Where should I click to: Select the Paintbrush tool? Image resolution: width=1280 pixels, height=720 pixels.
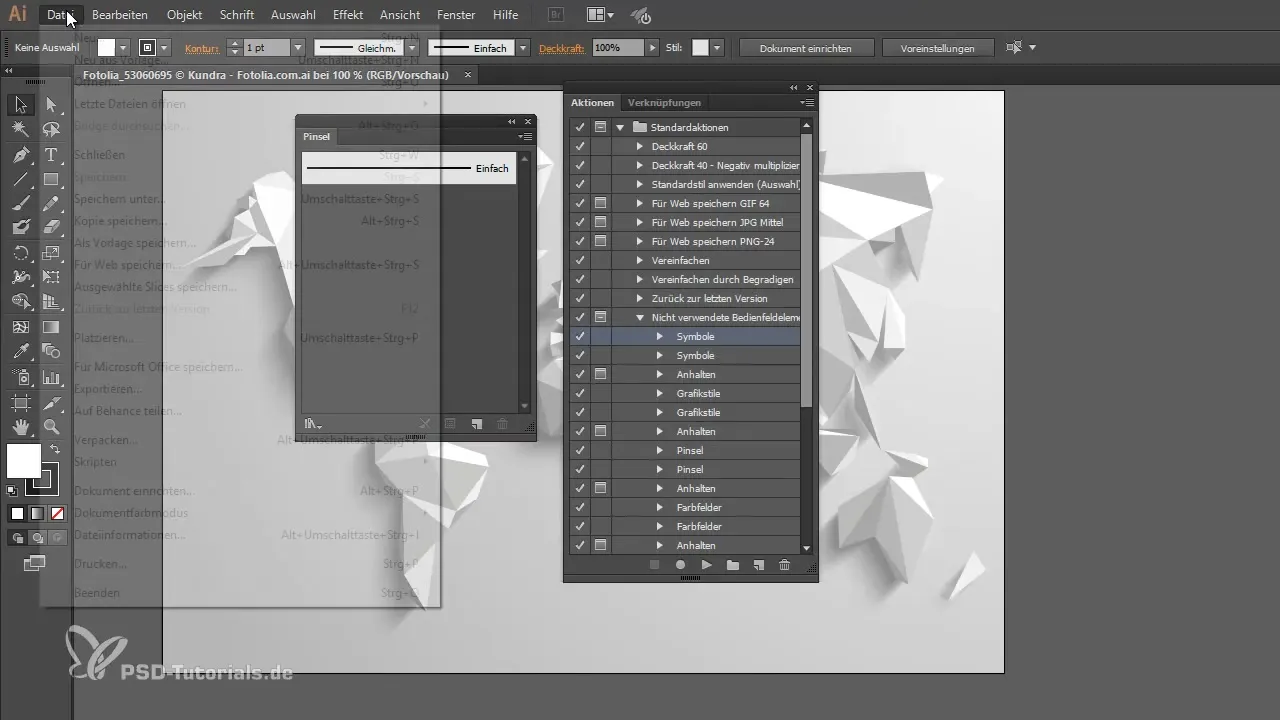(21, 203)
